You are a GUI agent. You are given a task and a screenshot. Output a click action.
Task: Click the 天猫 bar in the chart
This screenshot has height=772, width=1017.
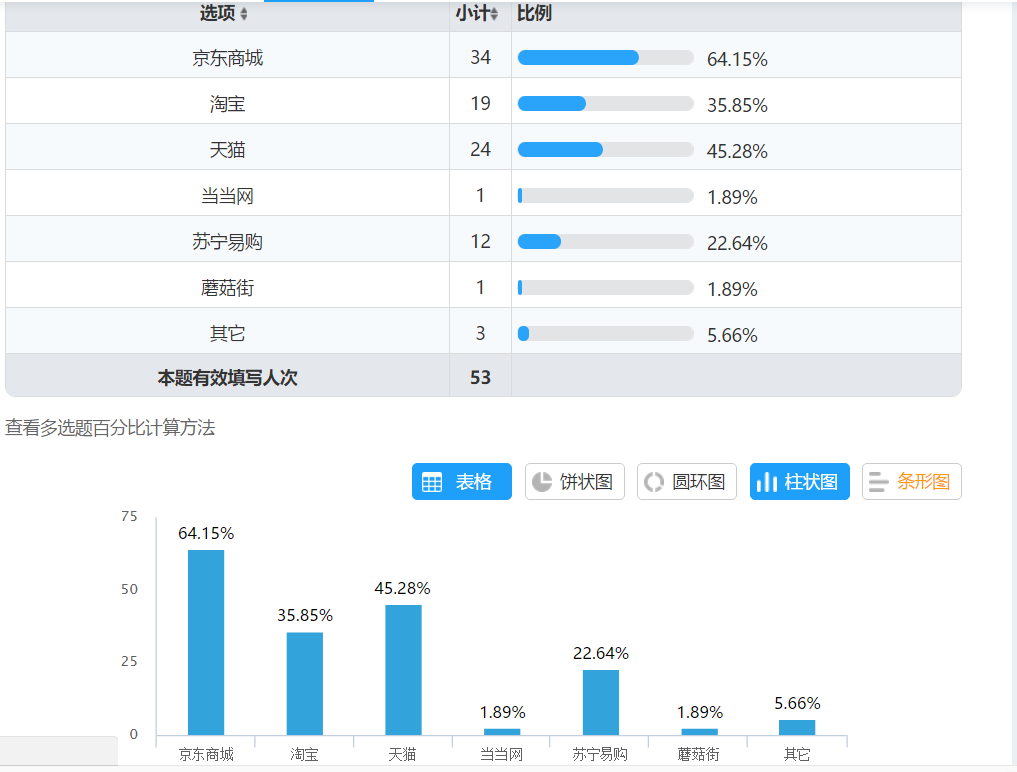[x=403, y=670]
